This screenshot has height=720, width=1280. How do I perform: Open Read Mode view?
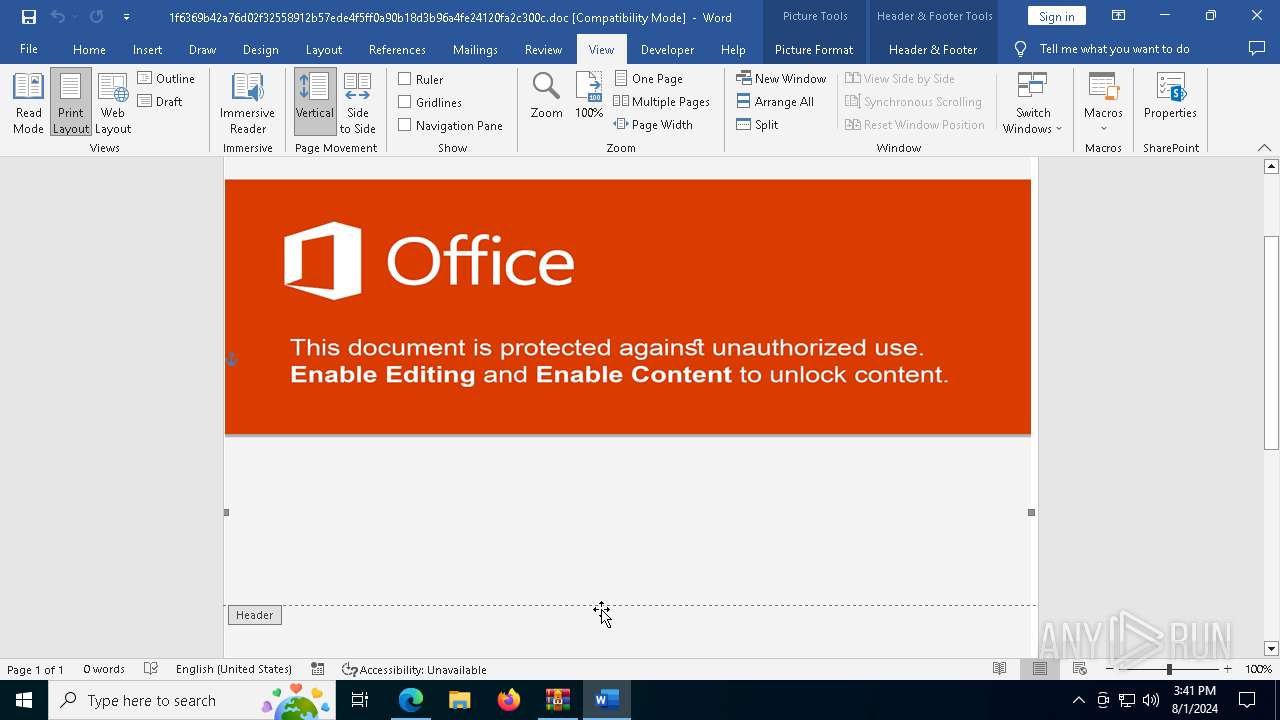click(x=28, y=103)
